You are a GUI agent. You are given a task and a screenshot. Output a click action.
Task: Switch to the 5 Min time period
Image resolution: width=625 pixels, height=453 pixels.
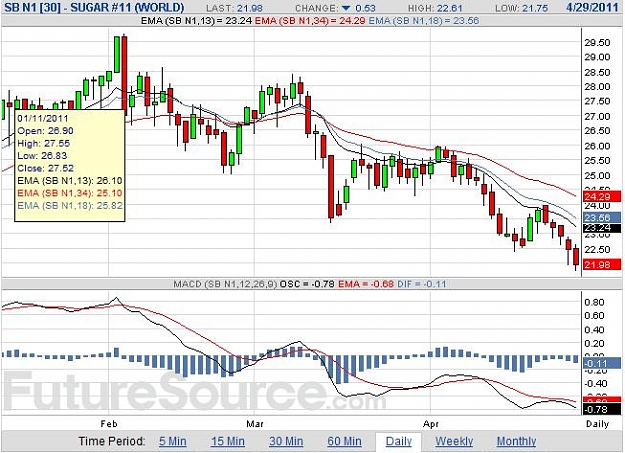tap(173, 441)
